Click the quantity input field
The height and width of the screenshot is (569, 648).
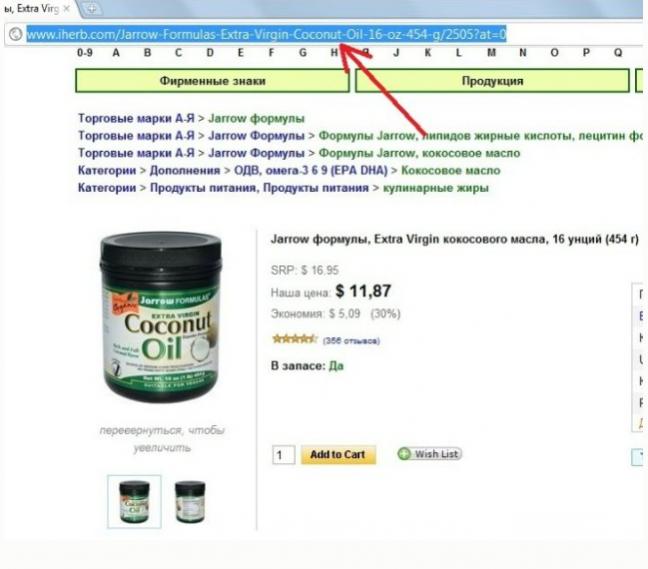point(284,455)
